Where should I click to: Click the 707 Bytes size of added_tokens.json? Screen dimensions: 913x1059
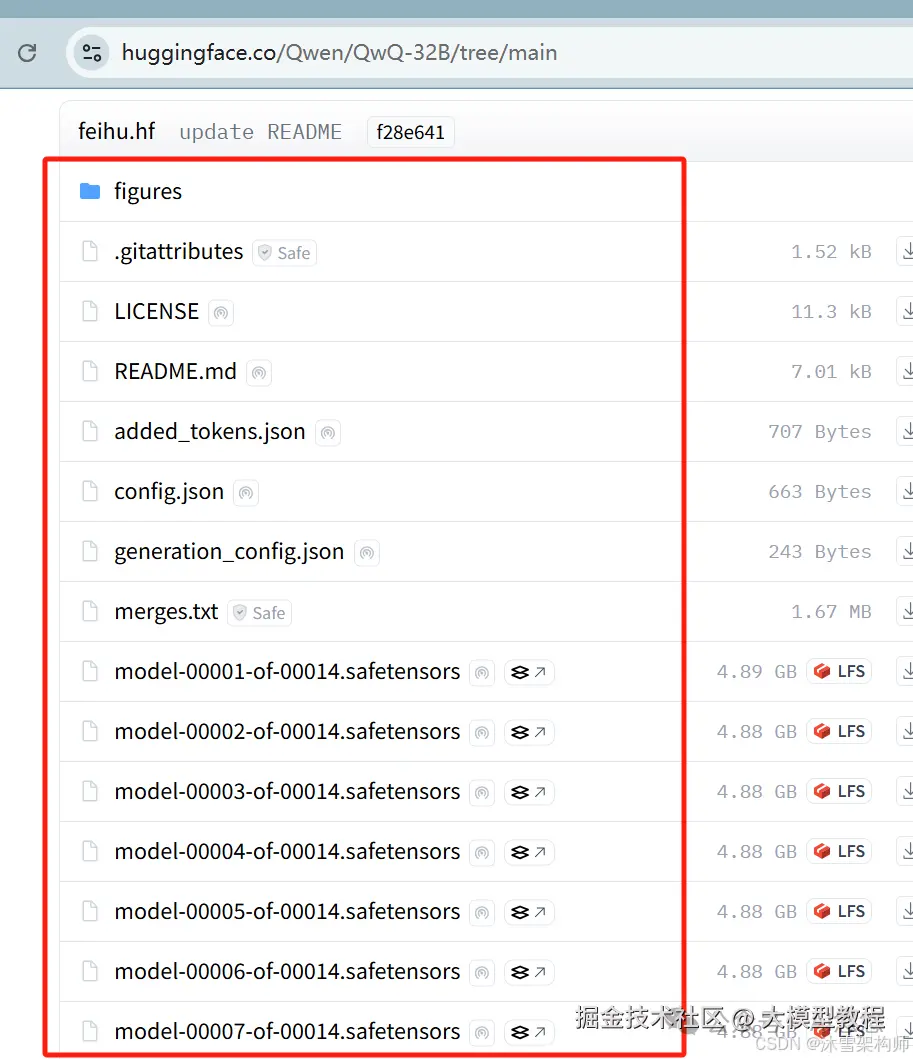(x=820, y=432)
